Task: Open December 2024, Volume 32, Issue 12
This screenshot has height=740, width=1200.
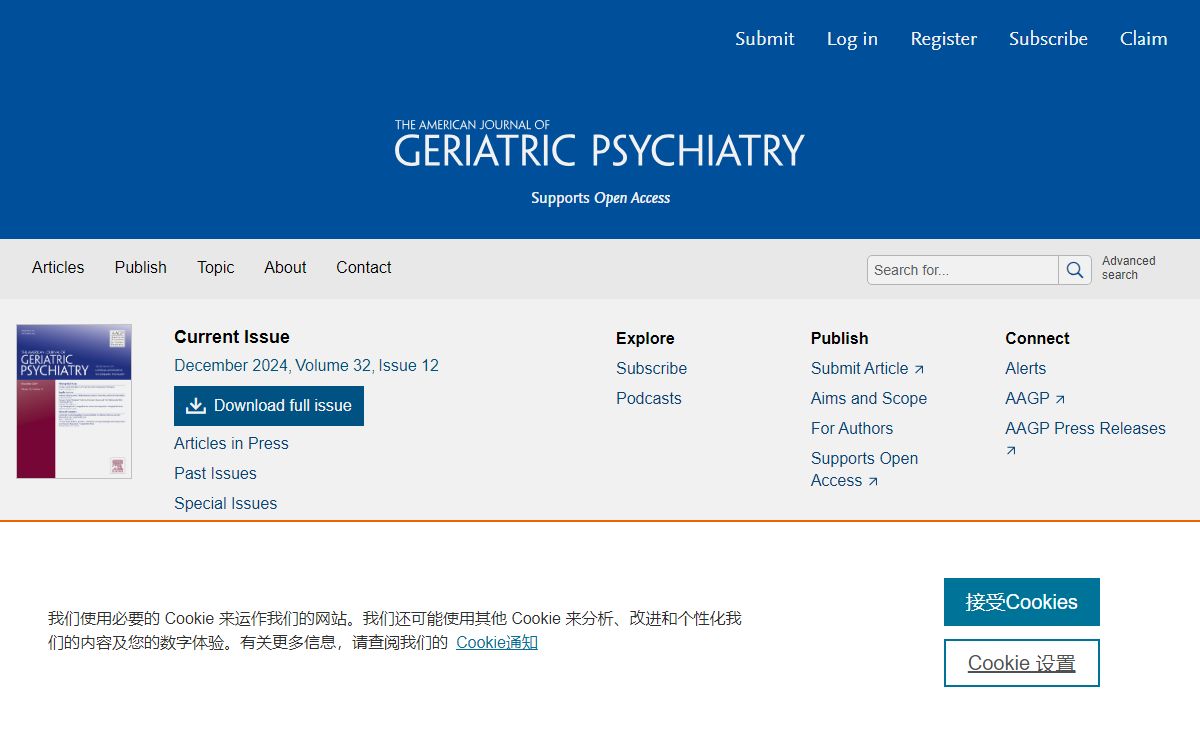Action: tap(306, 365)
